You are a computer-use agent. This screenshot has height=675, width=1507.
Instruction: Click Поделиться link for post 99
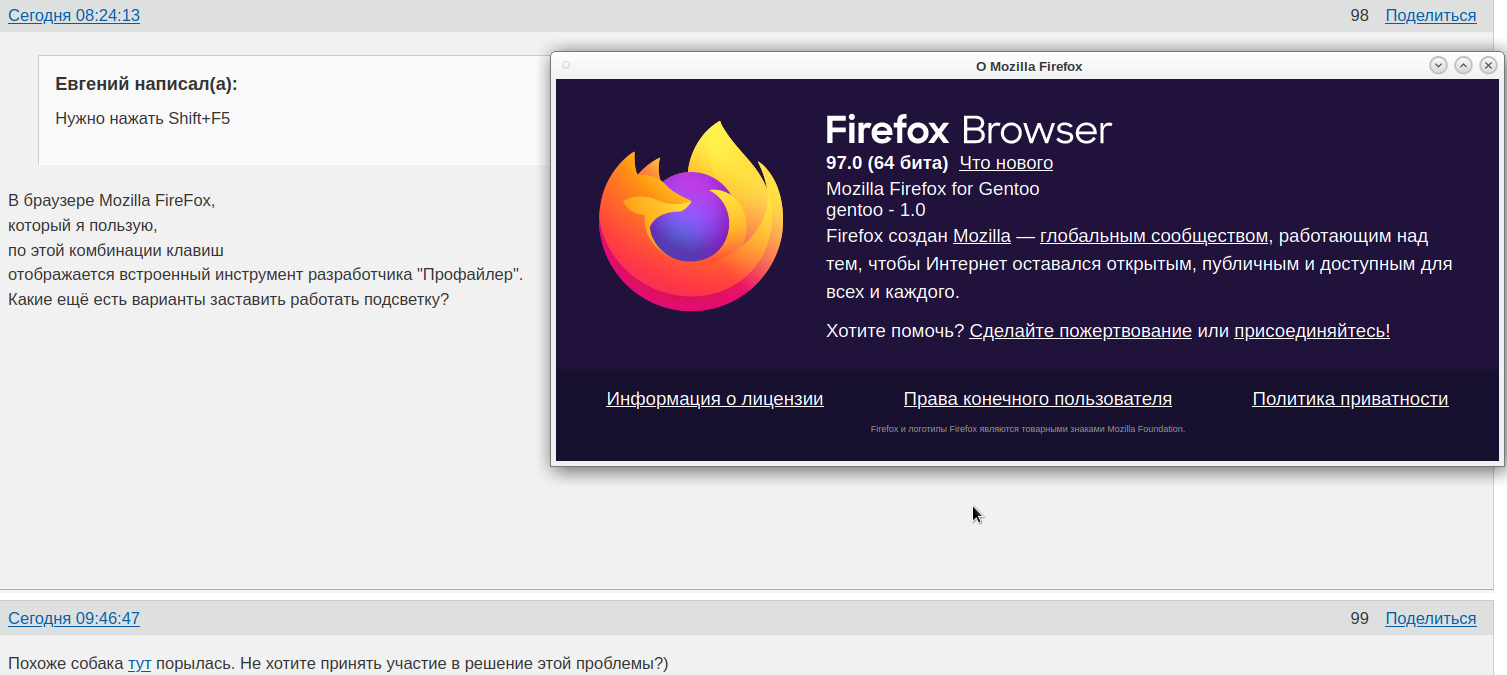pyautogui.click(x=1430, y=618)
